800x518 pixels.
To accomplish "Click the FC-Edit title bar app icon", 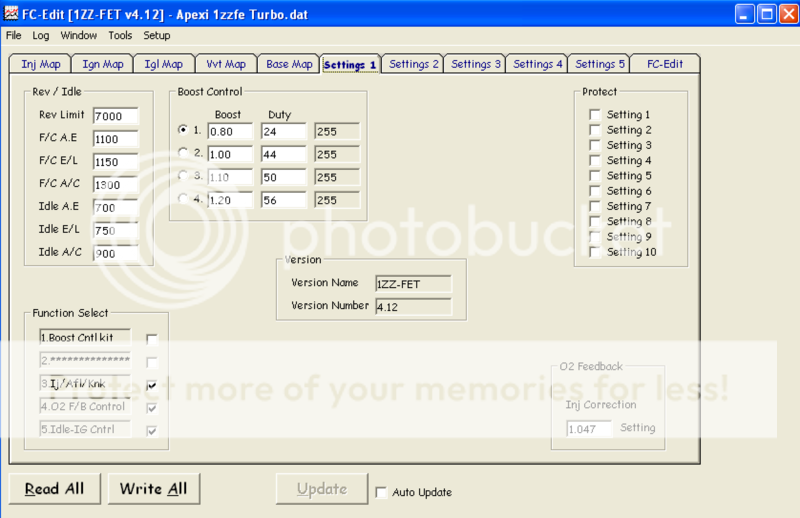I will click(x=11, y=13).
